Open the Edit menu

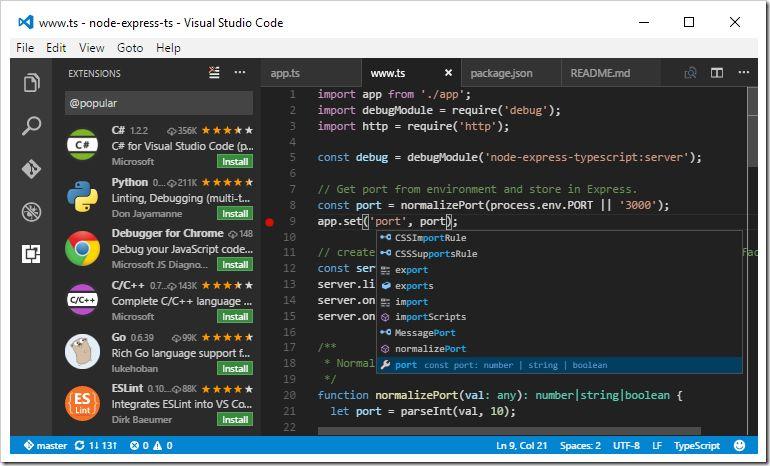(x=56, y=48)
